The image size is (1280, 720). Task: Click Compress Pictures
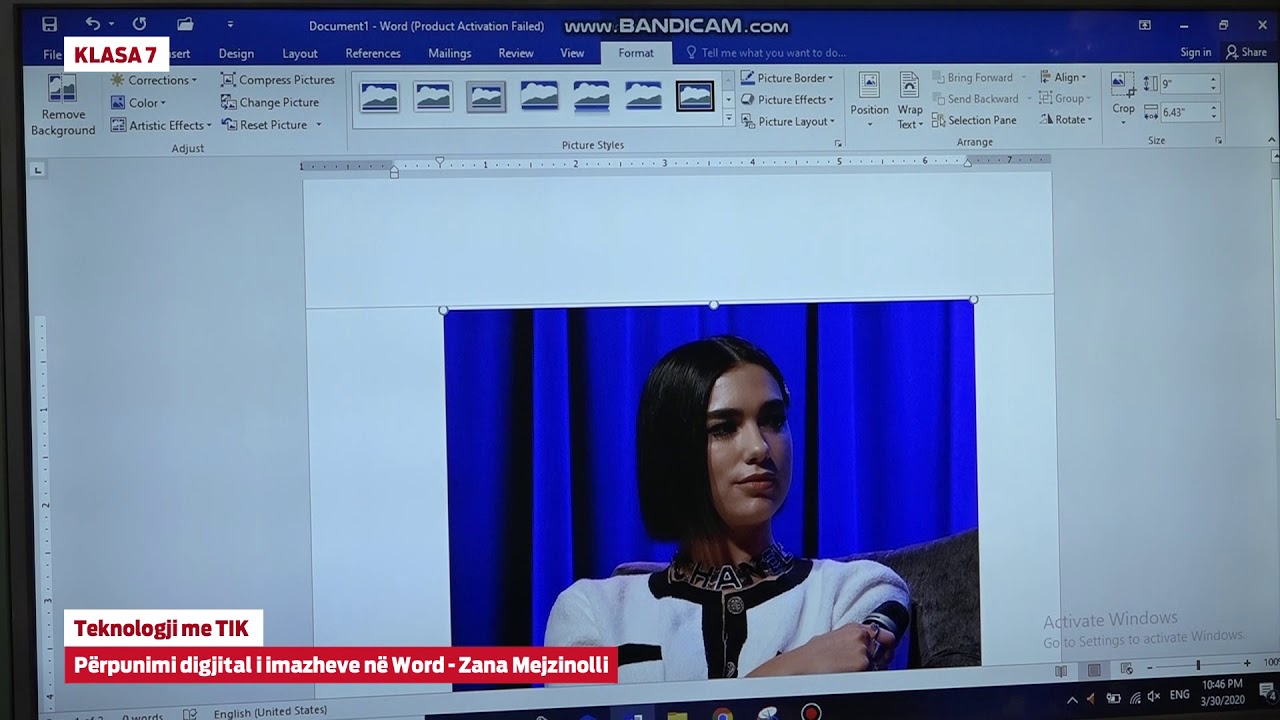(278, 80)
